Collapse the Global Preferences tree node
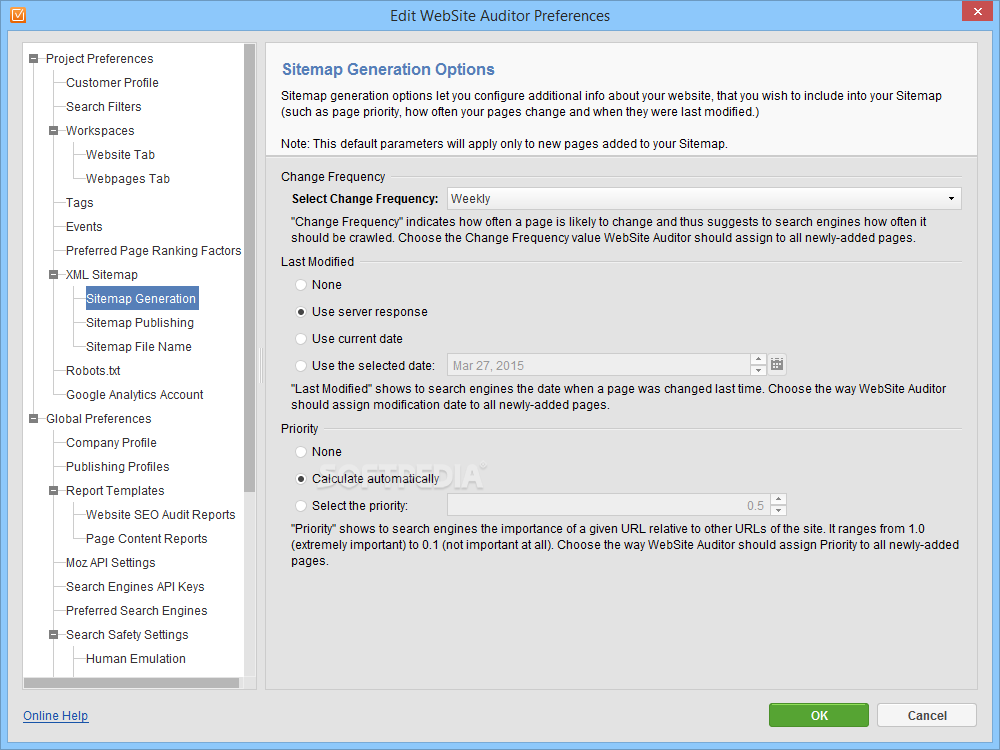Viewport: 1000px width, 750px height. point(34,419)
